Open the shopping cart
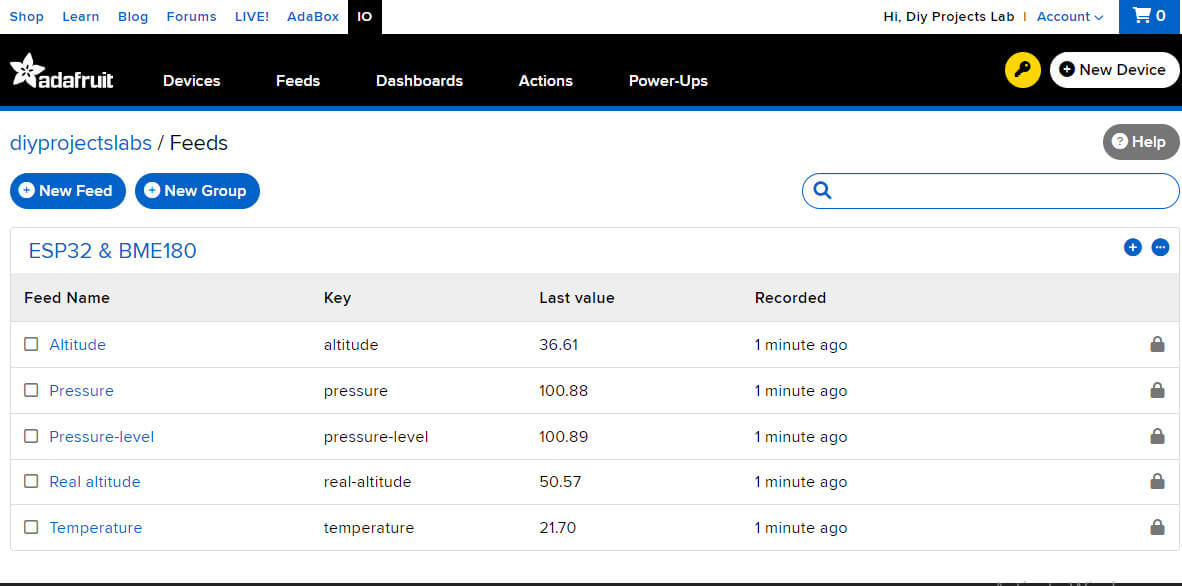The width and height of the screenshot is (1182, 586). coord(1150,17)
